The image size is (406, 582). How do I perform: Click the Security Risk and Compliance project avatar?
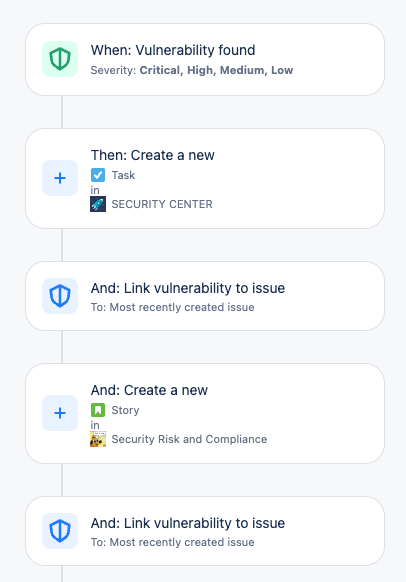click(x=98, y=439)
